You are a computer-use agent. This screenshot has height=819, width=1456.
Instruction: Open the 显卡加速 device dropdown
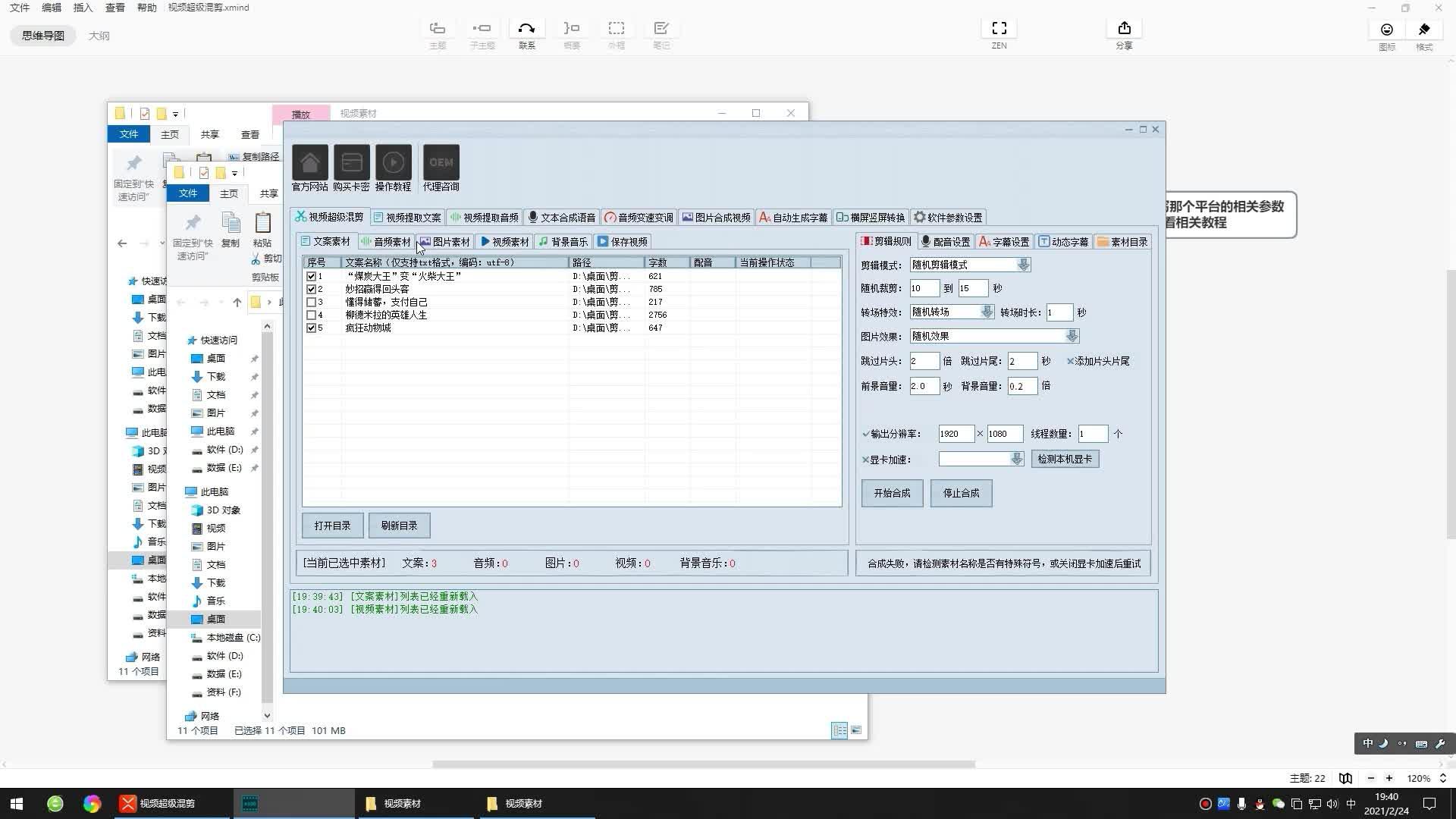(x=1016, y=459)
